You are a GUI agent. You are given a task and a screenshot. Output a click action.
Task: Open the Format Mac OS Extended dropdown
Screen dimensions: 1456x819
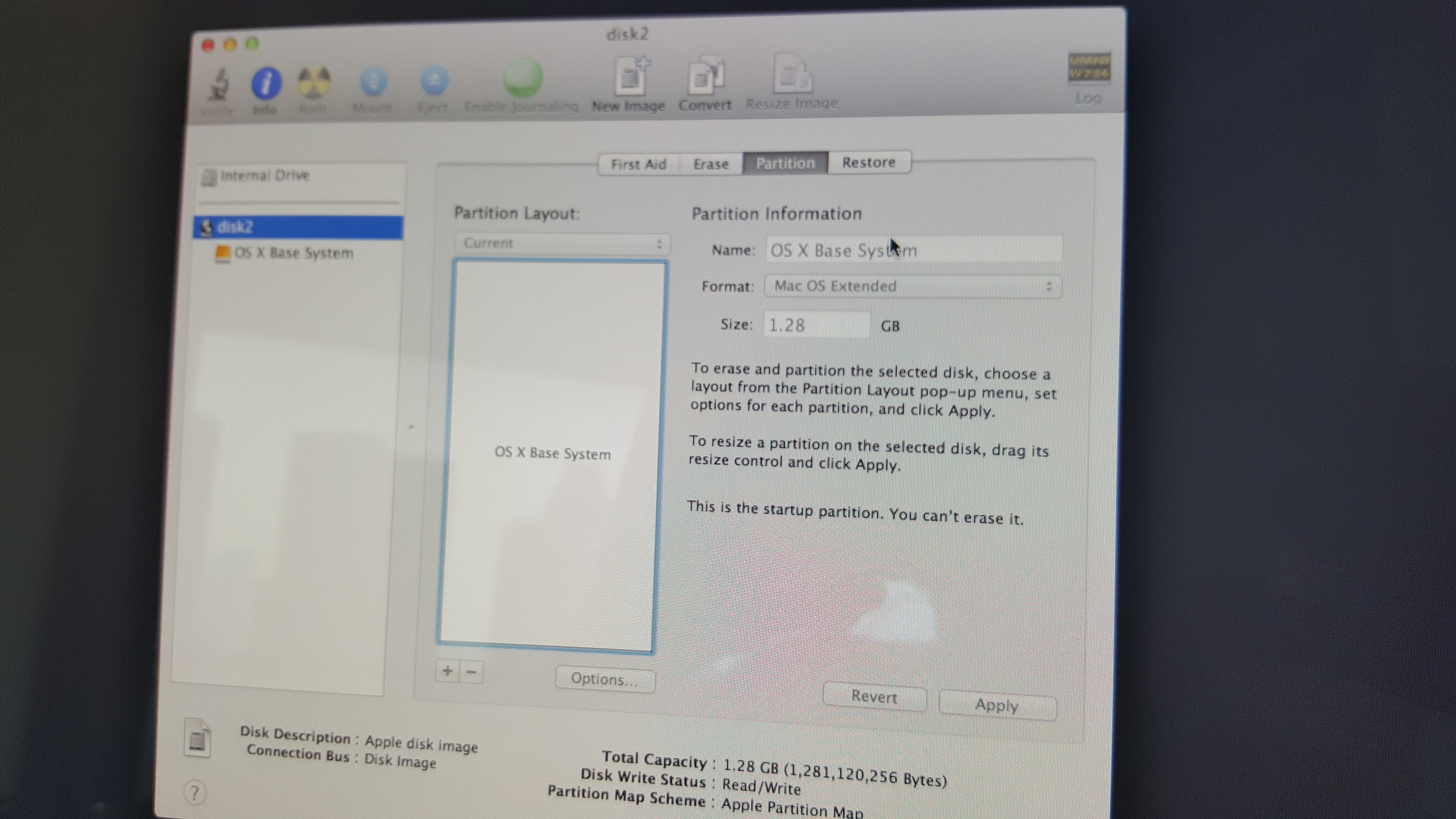pyautogui.click(x=912, y=286)
